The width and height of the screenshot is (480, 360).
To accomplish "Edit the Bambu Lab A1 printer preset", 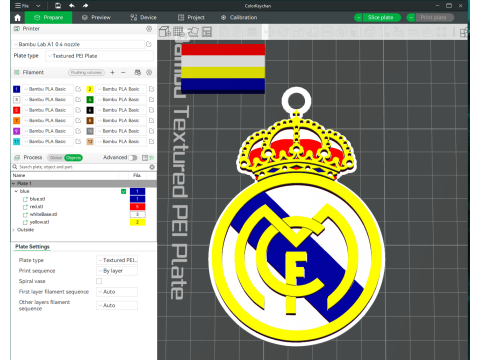I will click(x=149, y=44).
